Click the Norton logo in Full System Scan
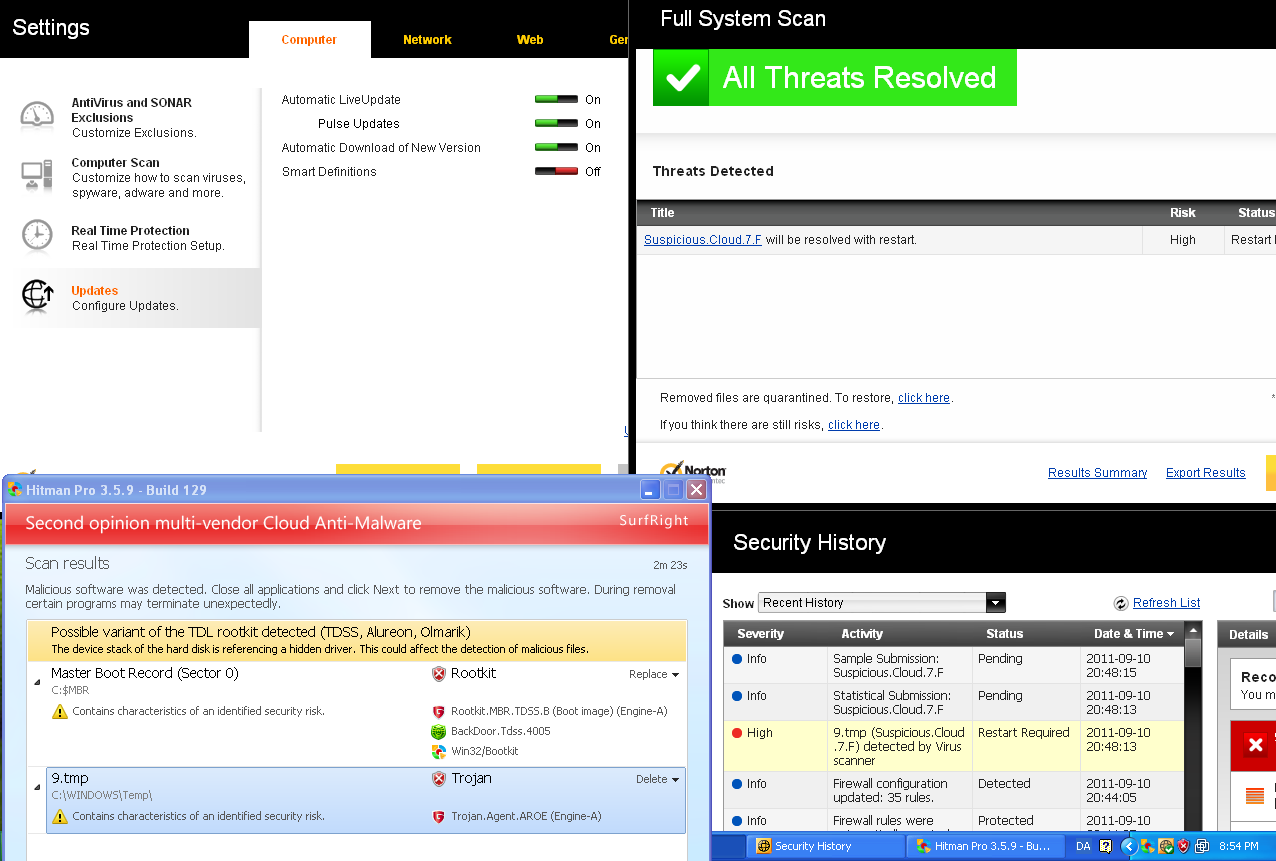 693,471
